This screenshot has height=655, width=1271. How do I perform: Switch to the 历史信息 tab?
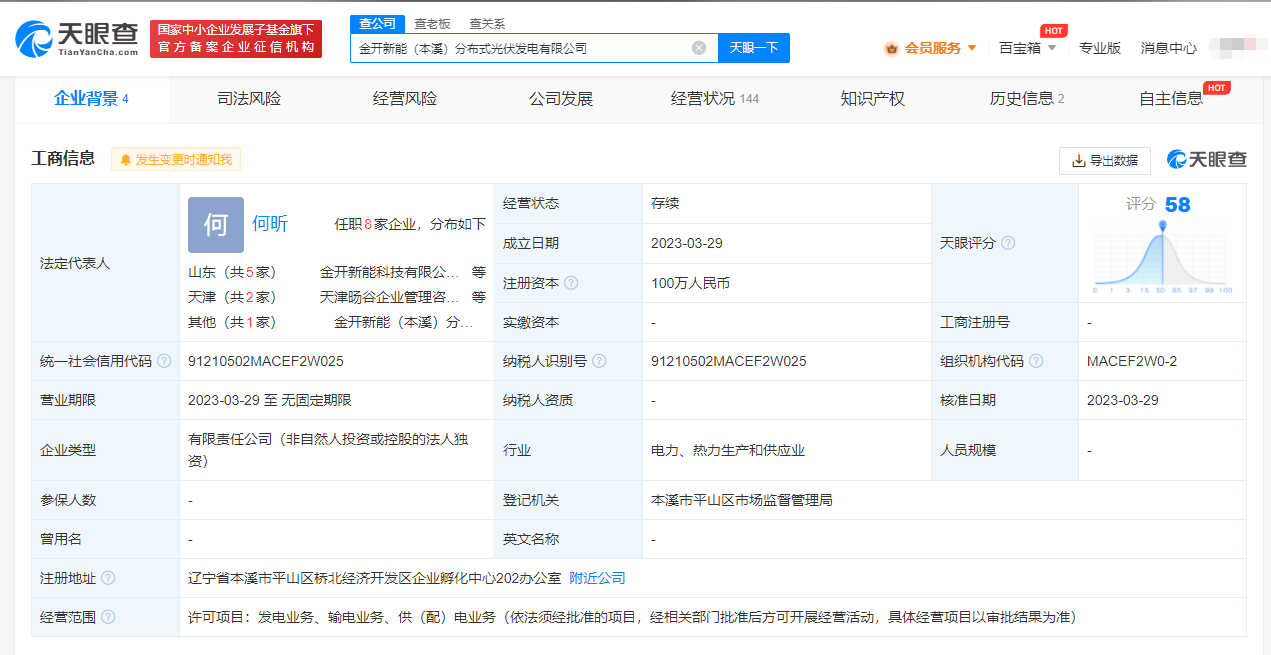[x=1020, y=99]
